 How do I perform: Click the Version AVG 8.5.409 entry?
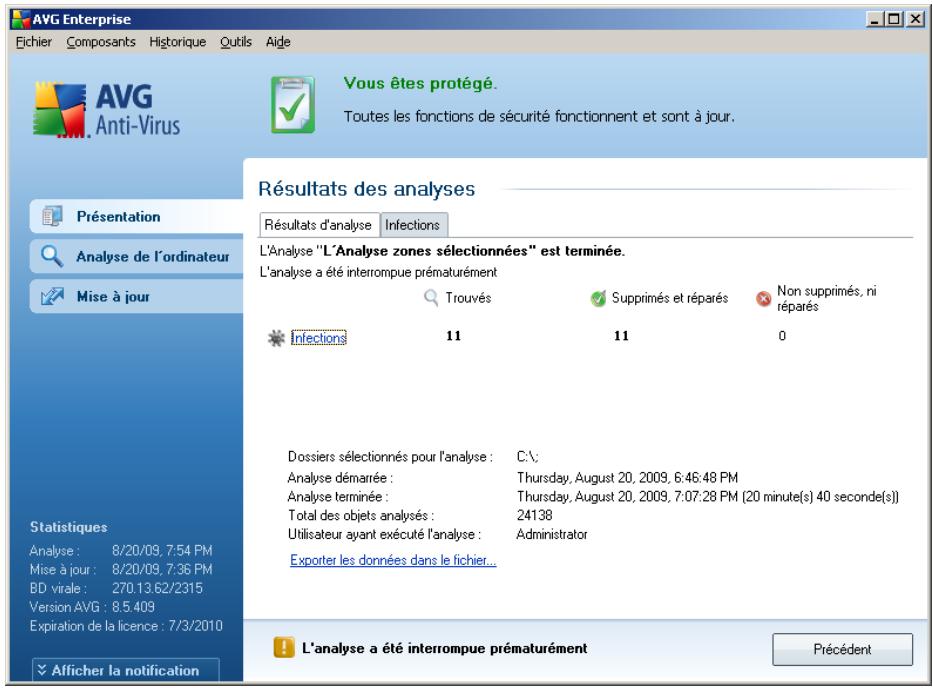(92, 607)
